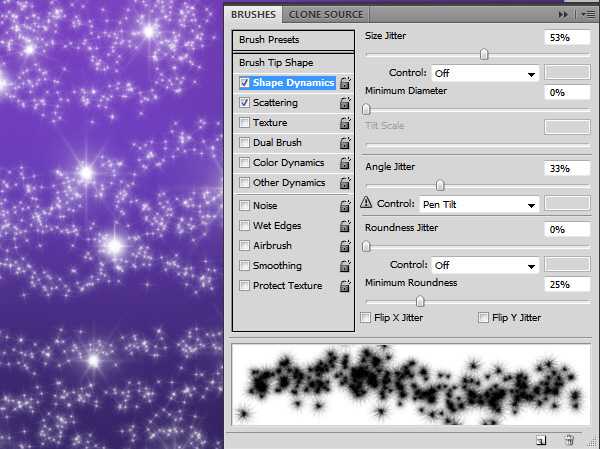The width and height of the screenshot is (600, 449).
Task: Click the lock icon next to Dual Brush
Action: 345,143
